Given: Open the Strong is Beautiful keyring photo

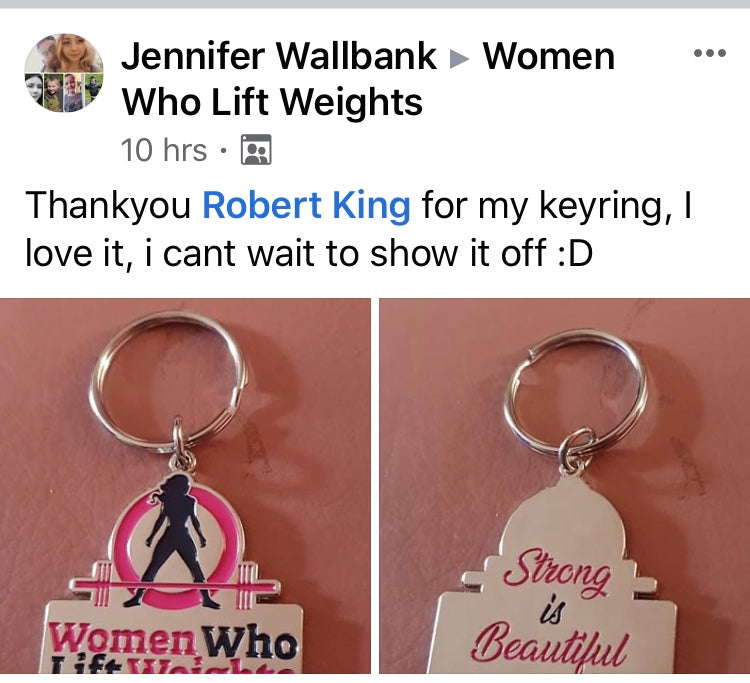Looking at the screenshot, I should [564, 485].
